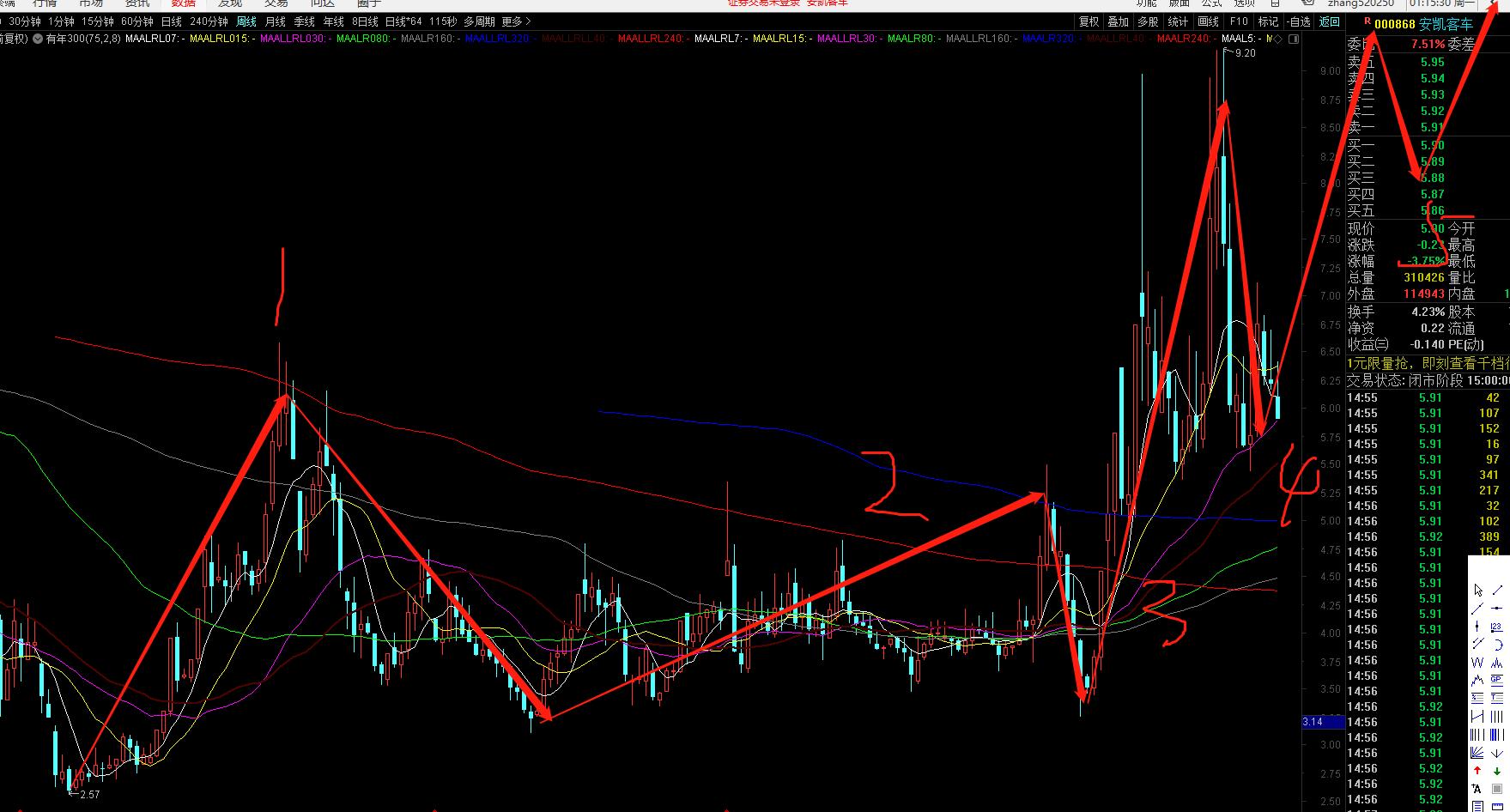
Task: Toggle -自选 to remove stock from watchlist
Action: click(1300, 21)
